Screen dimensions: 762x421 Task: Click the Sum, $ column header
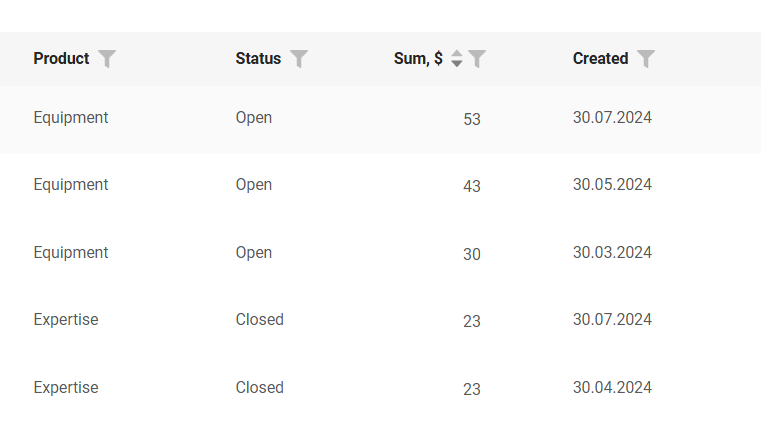point(418,59)
